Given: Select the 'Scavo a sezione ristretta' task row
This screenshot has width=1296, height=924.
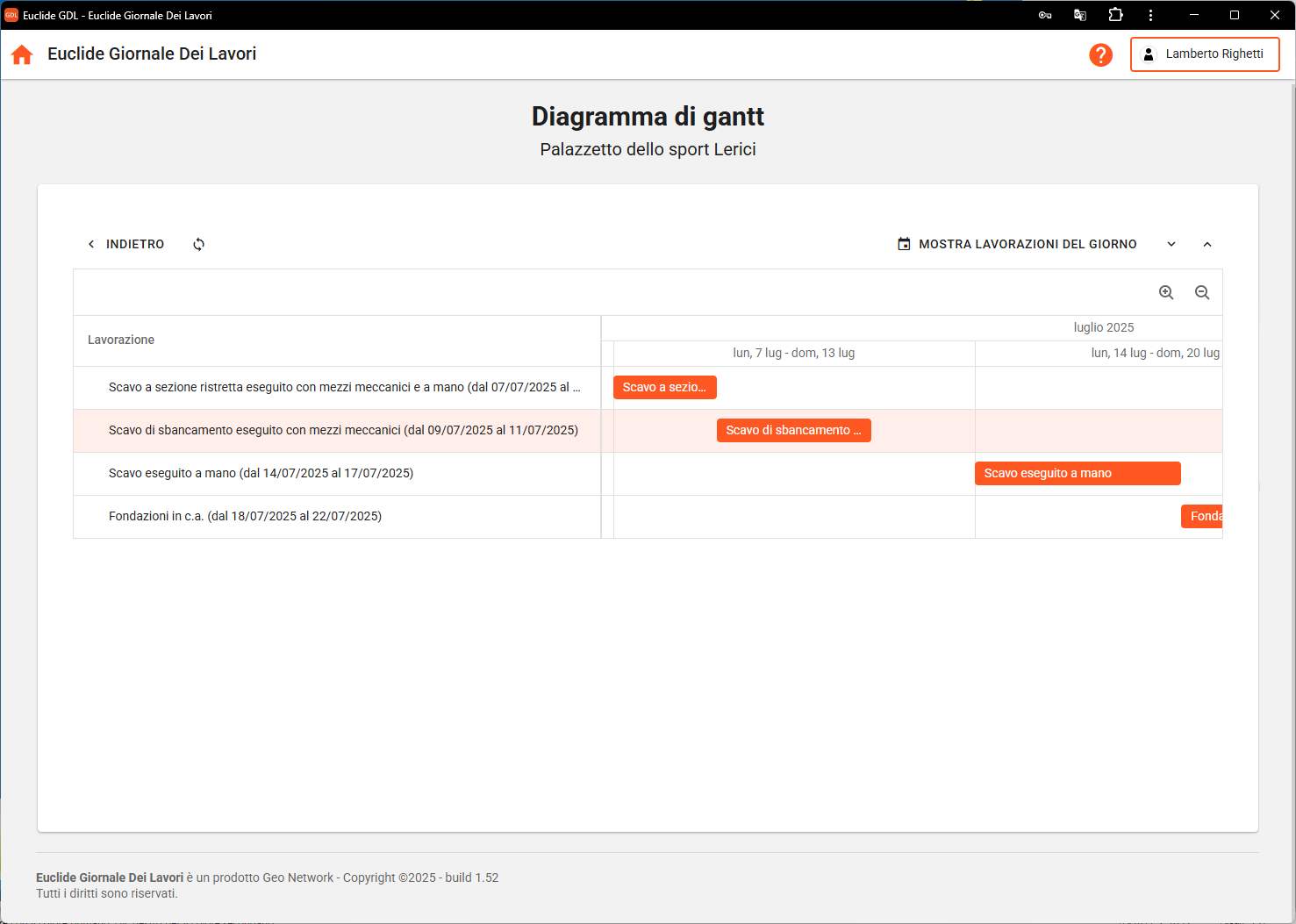Looking at the screenshot, I should tap(344, 387).
